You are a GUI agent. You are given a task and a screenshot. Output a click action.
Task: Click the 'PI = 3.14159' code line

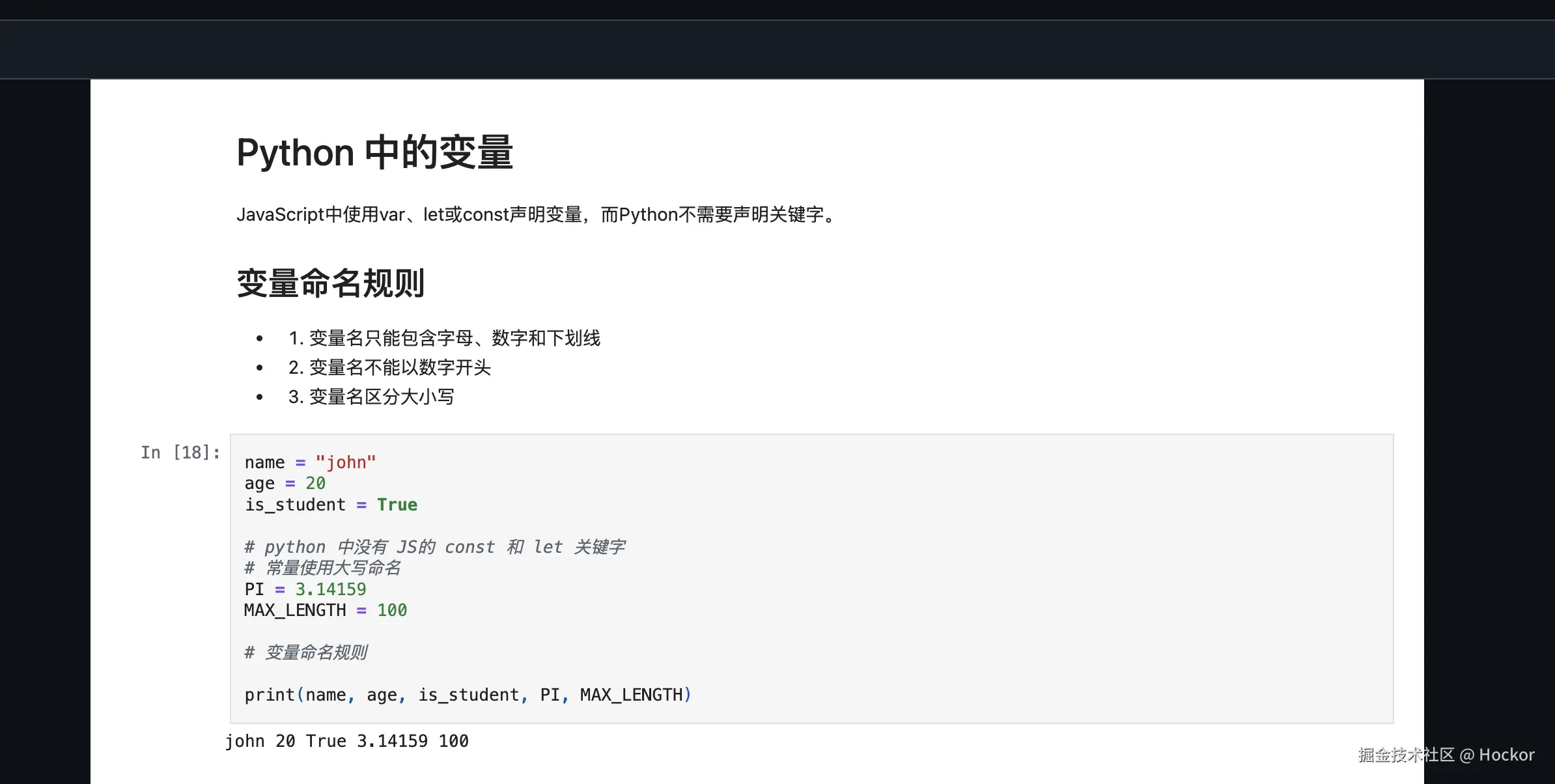point(305,589)
